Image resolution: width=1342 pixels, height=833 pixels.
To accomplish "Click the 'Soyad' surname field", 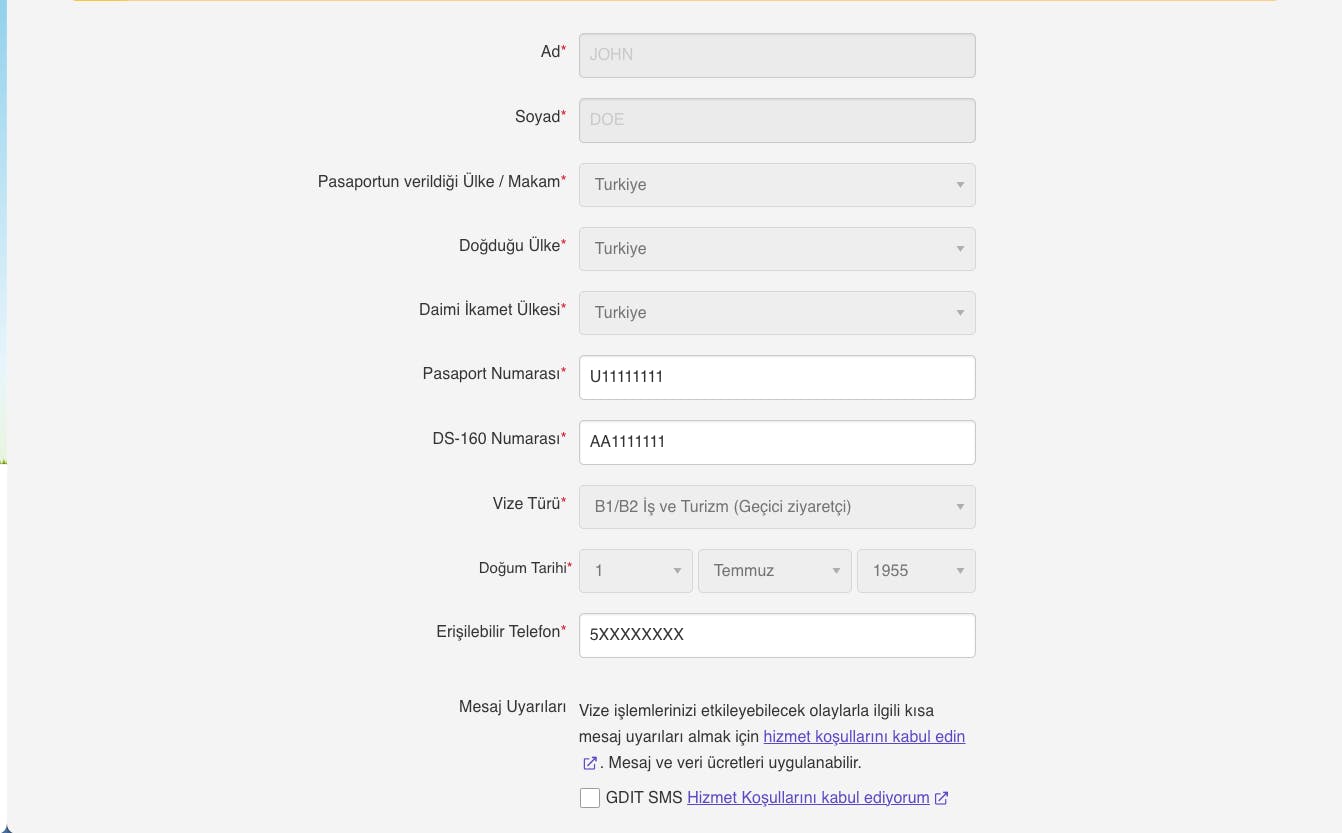I will (x=776, y=120).
